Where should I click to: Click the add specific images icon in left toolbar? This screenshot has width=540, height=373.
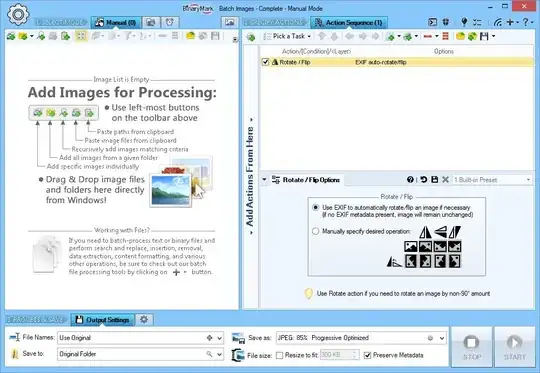tap(11, 36)
